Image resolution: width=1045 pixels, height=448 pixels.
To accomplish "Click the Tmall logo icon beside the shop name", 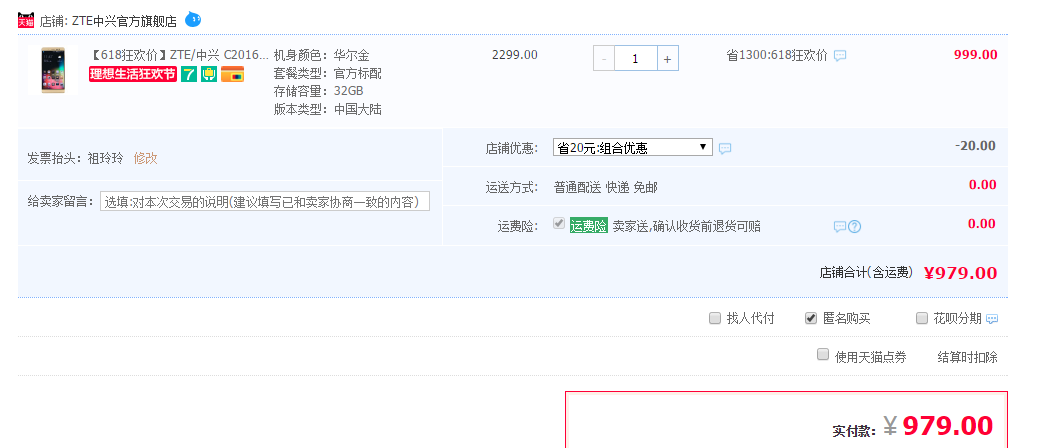I will click(26, 20).
